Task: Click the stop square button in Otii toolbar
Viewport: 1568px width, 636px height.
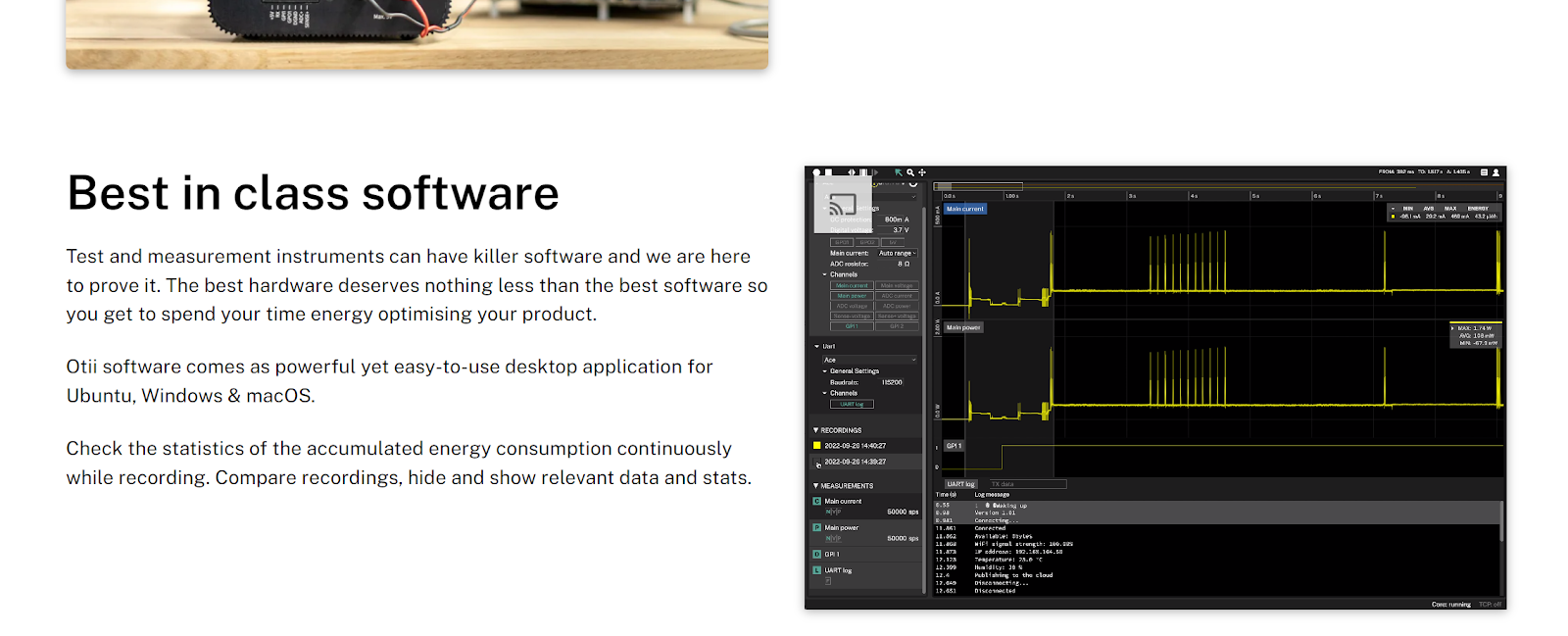Action: pos(828,172)
